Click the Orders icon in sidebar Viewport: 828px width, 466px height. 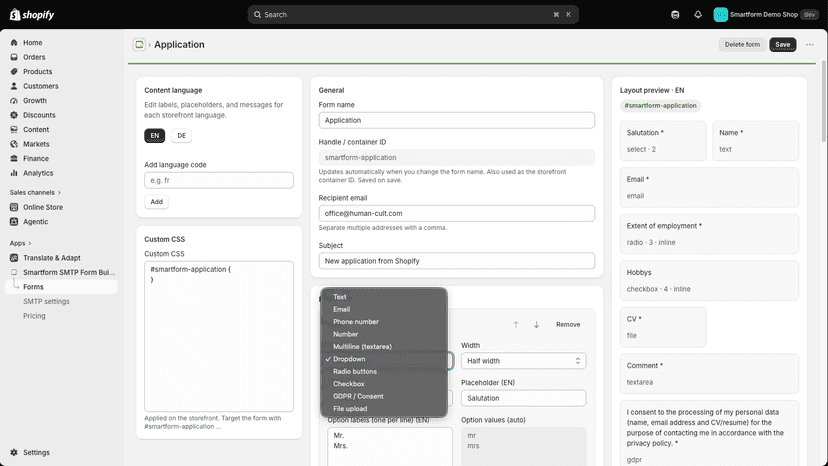(14, 57)
